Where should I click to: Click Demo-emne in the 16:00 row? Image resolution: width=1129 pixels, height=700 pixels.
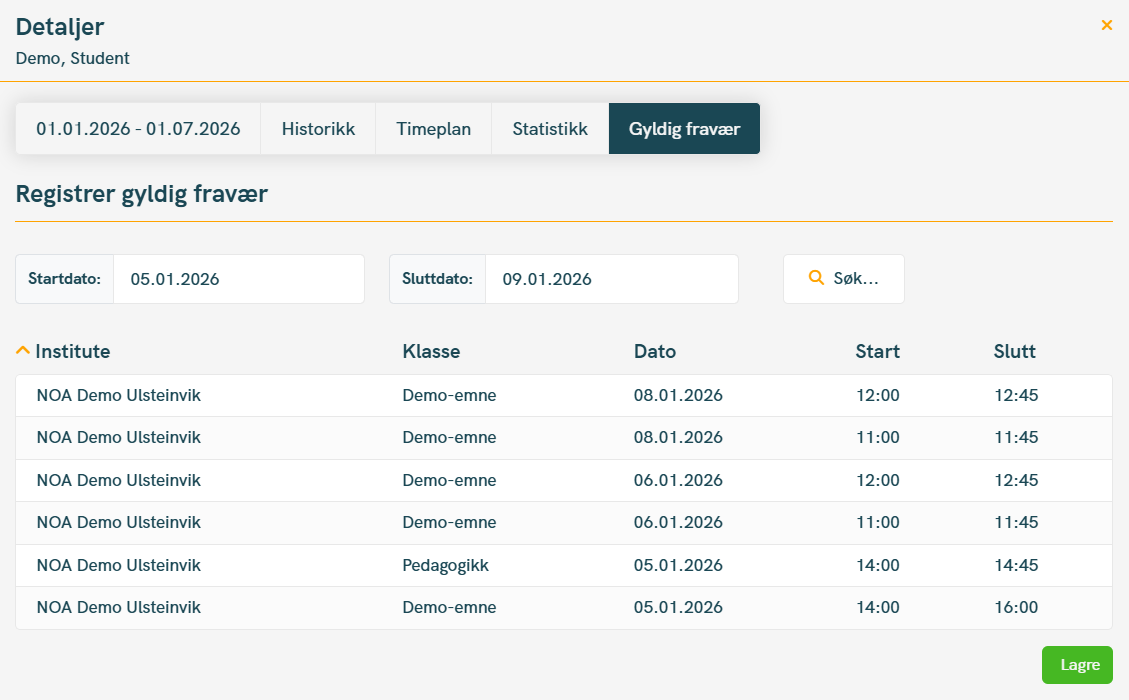click(449, 607)
